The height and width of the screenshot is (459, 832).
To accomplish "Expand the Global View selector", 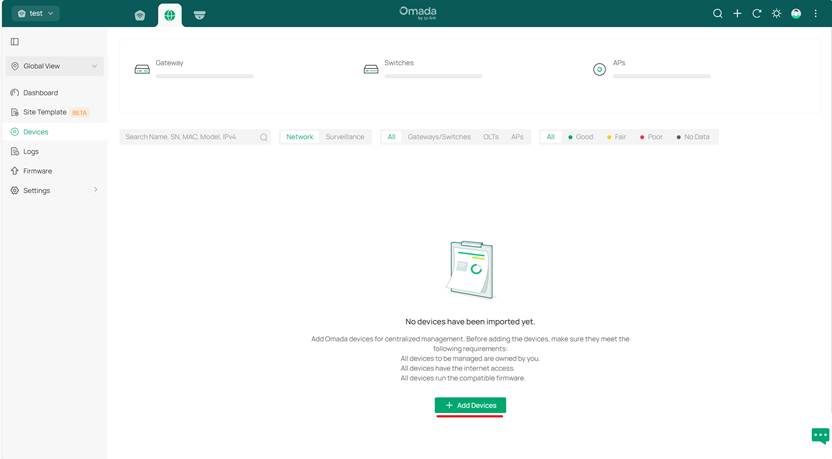I will [x=54, y=66].
